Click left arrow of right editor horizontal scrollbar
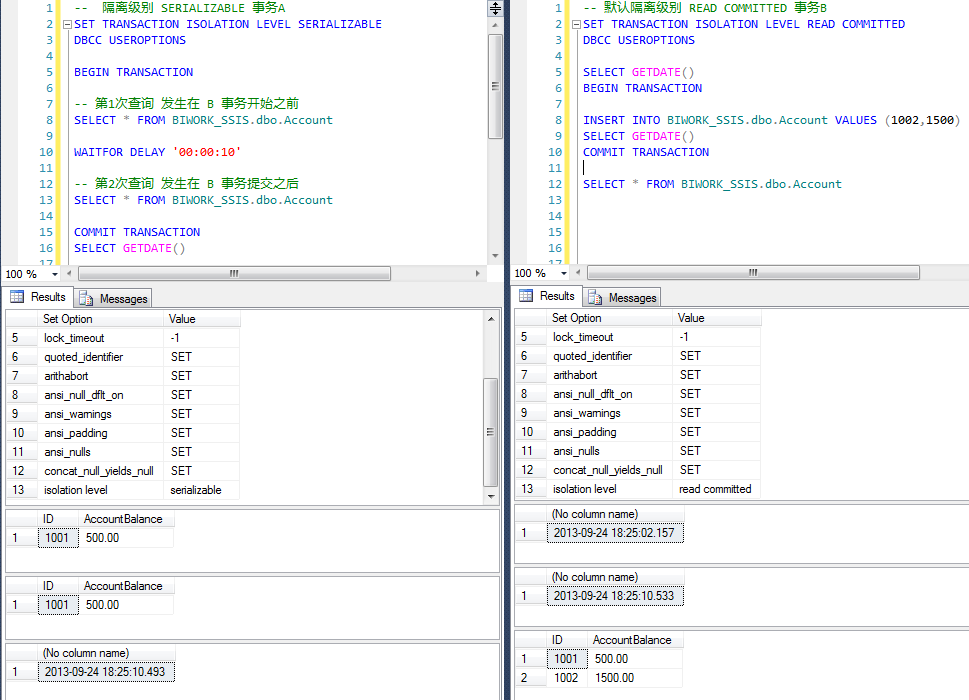The height and width of the screenshot is (700, 969). point(576,273)
